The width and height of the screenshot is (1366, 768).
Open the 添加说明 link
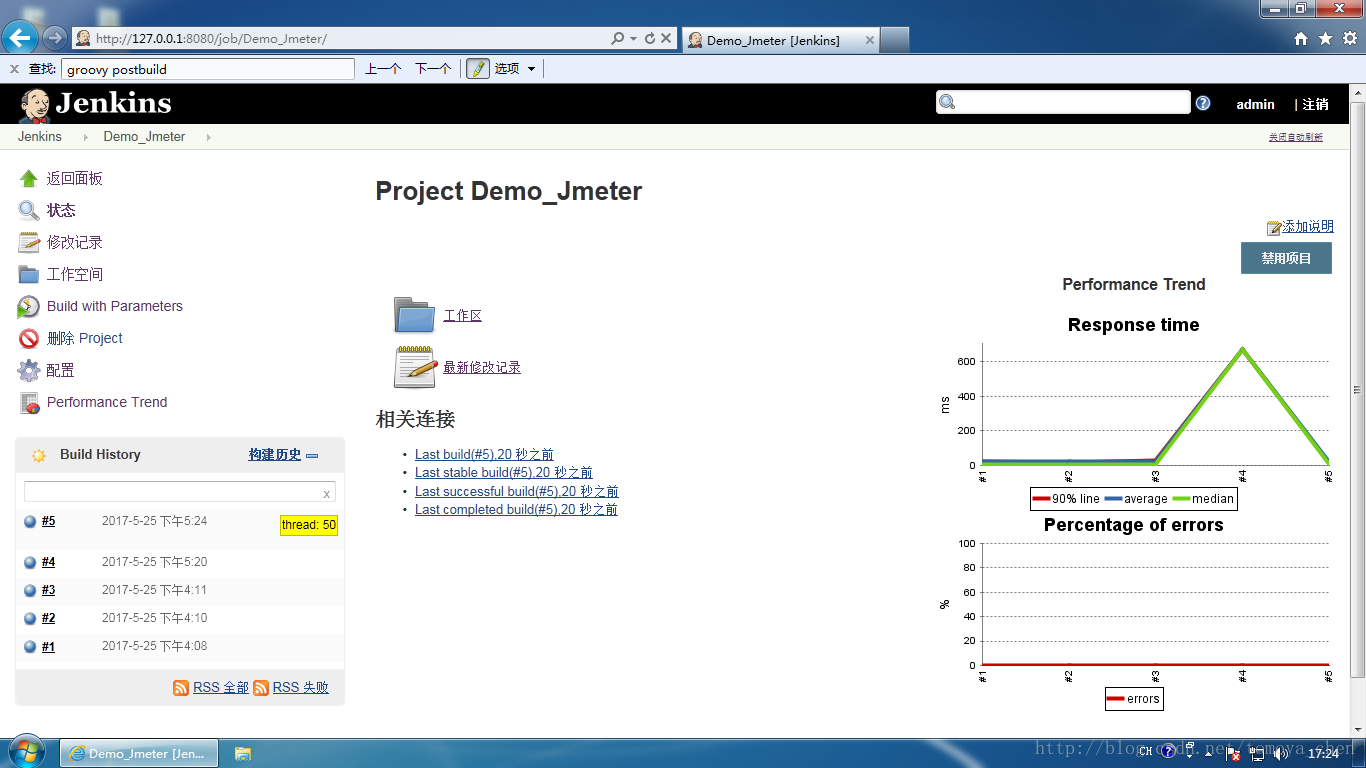coord(1308,227)
